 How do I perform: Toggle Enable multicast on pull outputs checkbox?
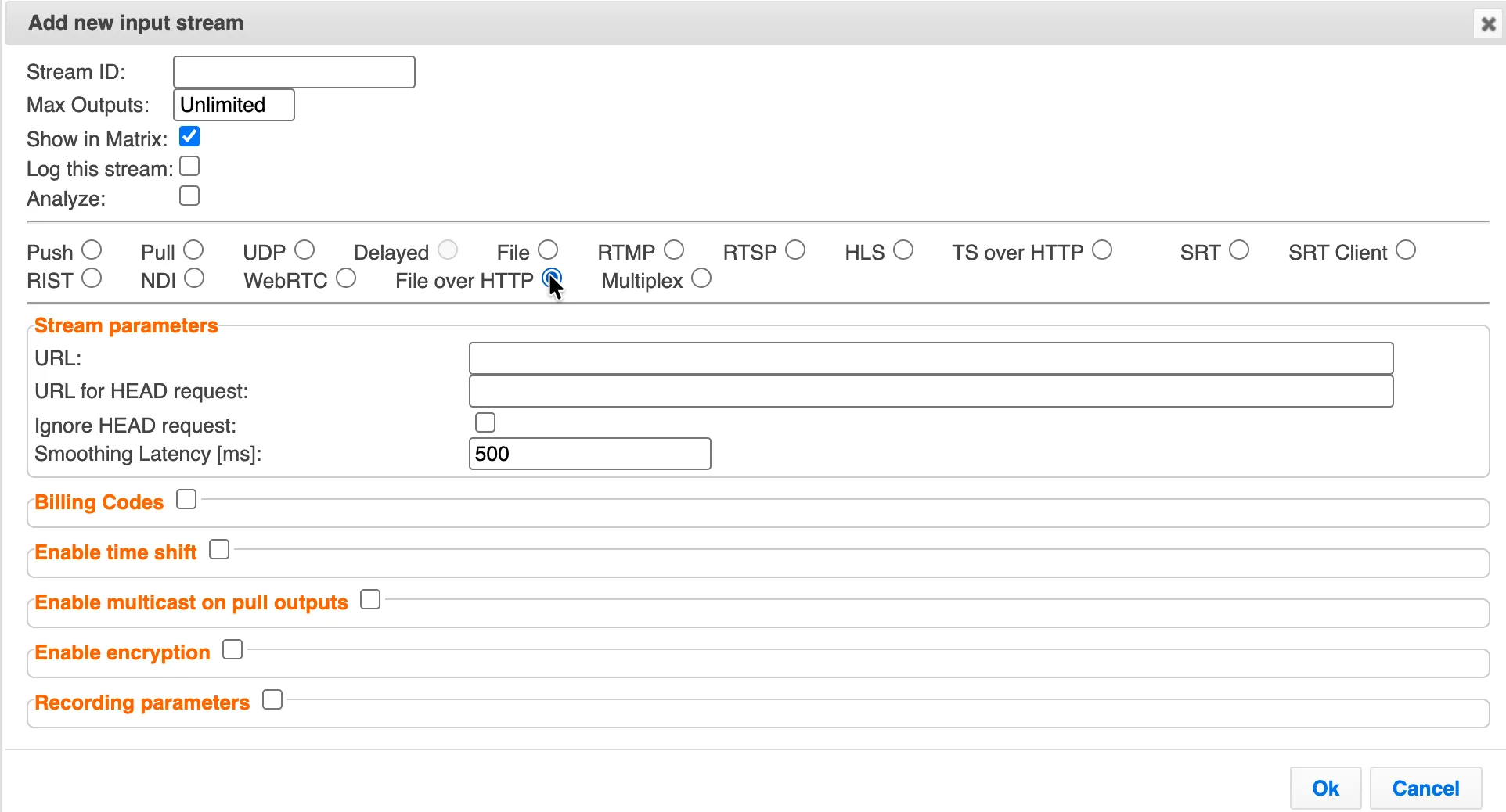click(370, 599)
